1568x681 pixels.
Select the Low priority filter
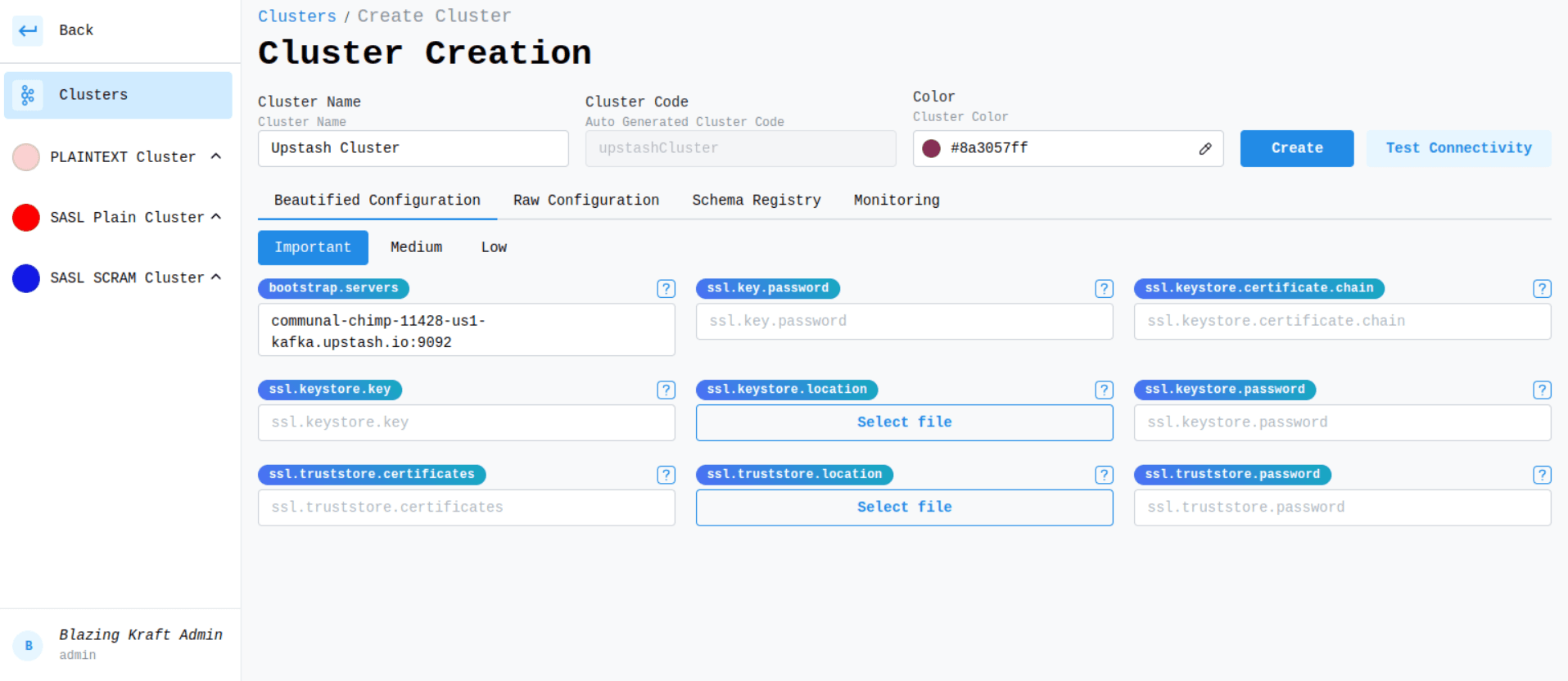click(x=494, y=247)
